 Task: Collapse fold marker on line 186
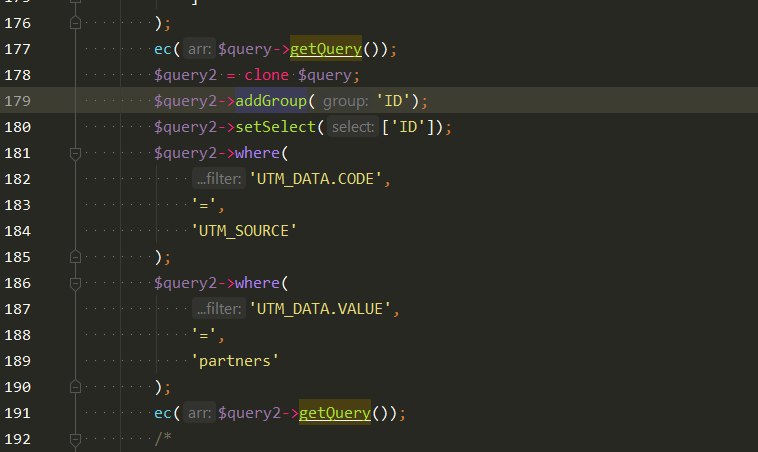(75, 283)
